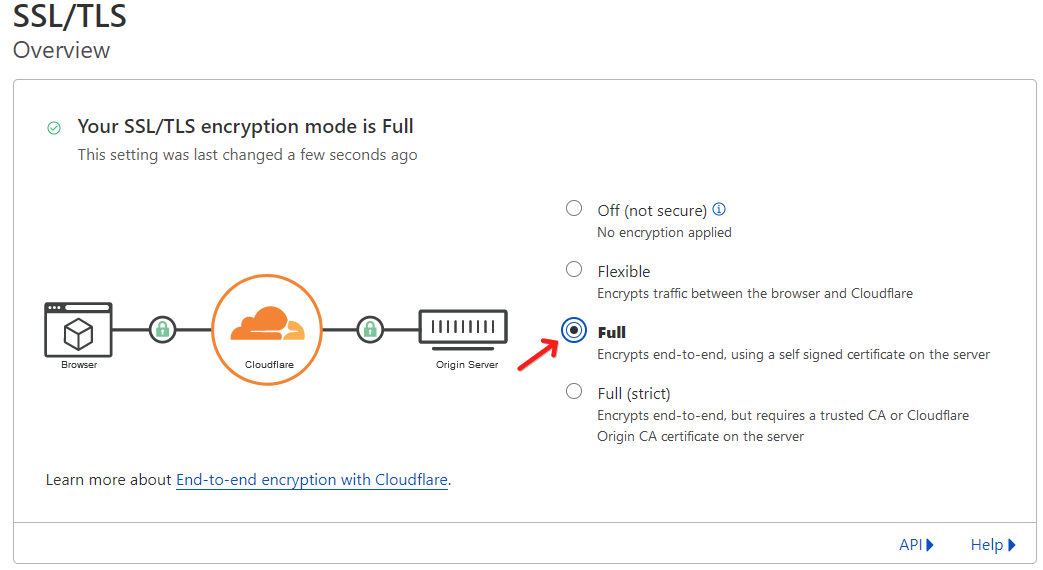The width and height of the screenshot is (1043, 570).
Task: Click the Off (not secure) label text
Action: click(x=652, y=211)
